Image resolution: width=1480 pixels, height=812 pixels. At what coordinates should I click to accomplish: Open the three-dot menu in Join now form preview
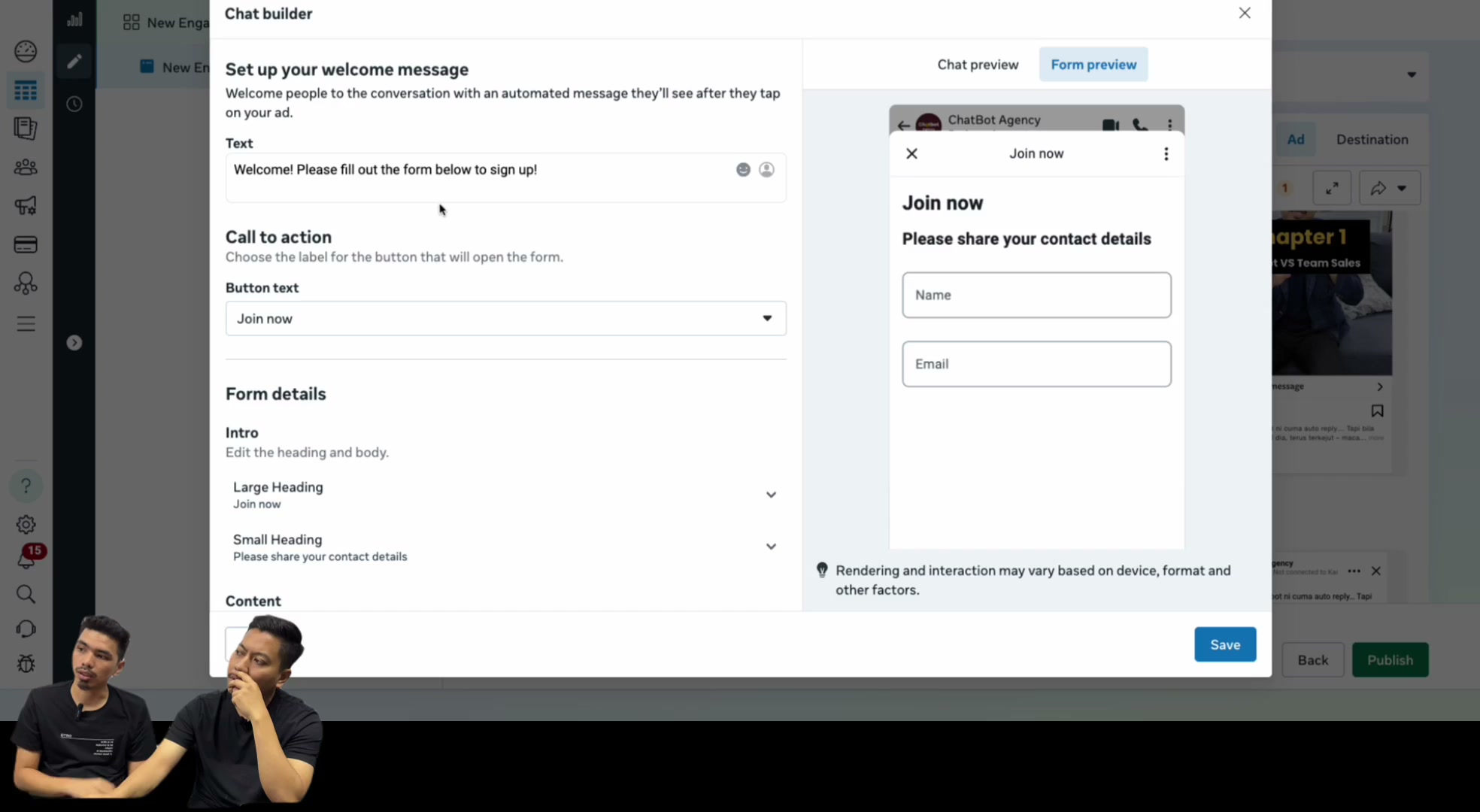tap(1166, 153)
